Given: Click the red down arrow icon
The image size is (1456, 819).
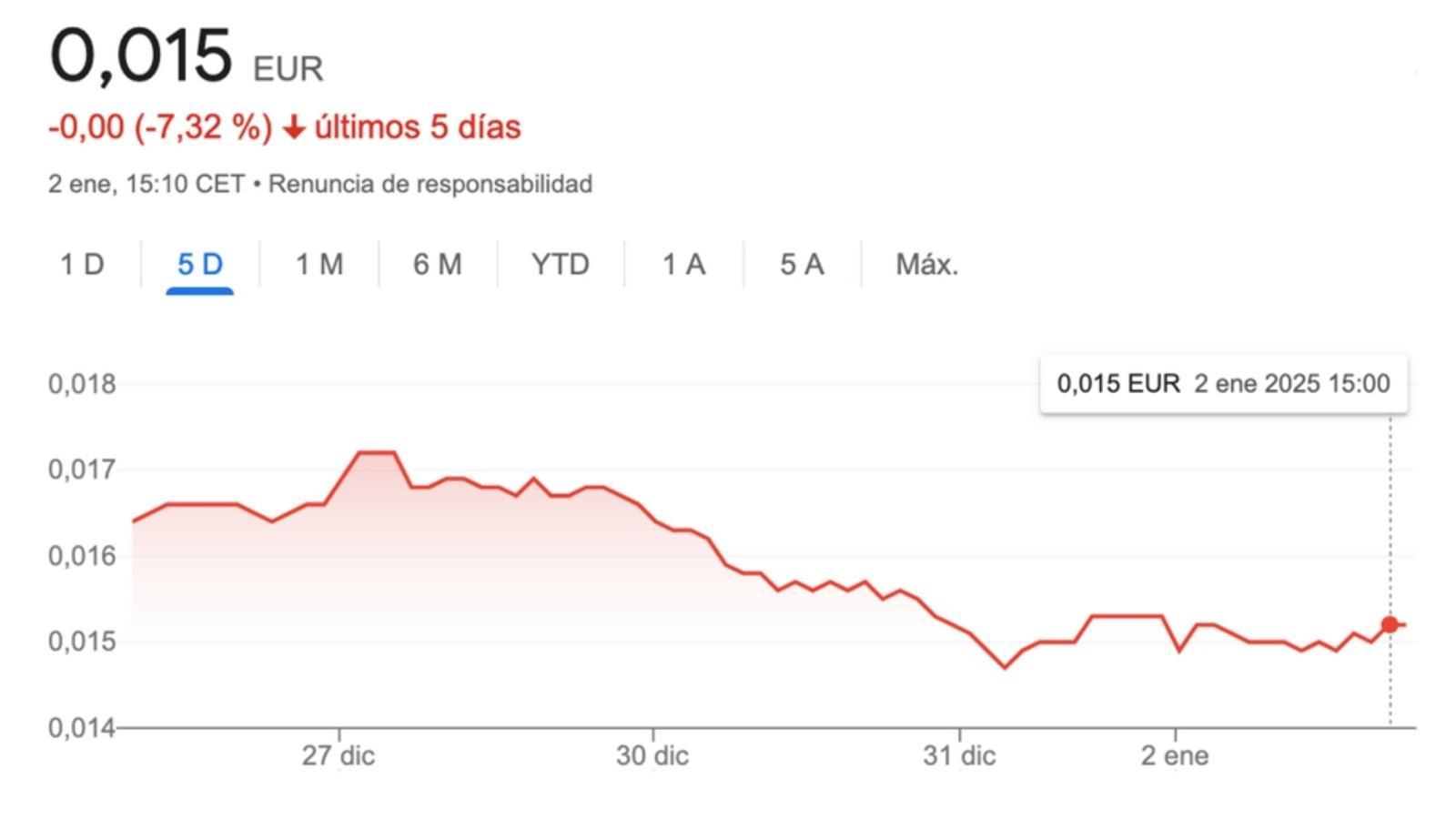Looking at the screenshot, I should [x=293, y=128].
